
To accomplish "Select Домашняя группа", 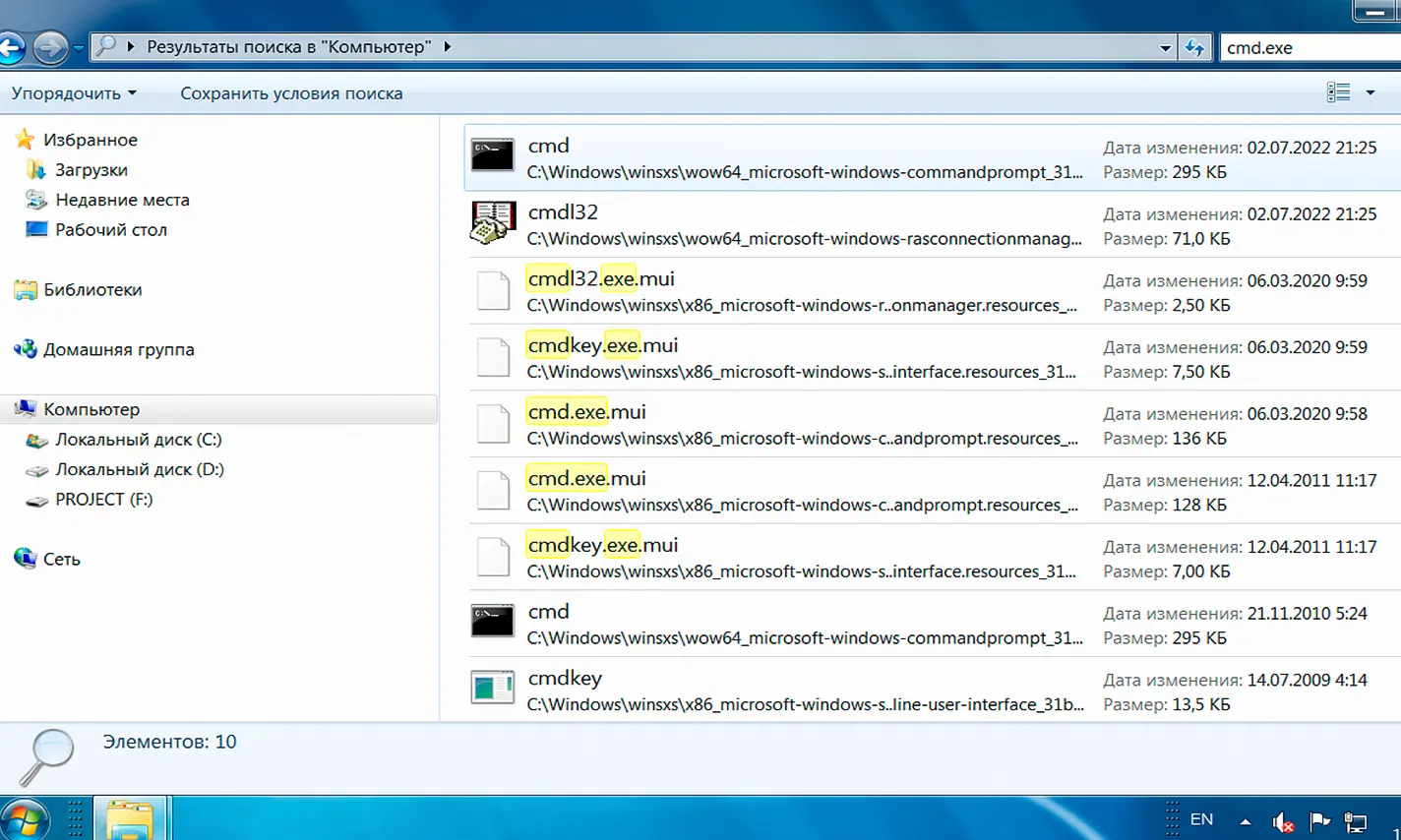I will 118,349.
